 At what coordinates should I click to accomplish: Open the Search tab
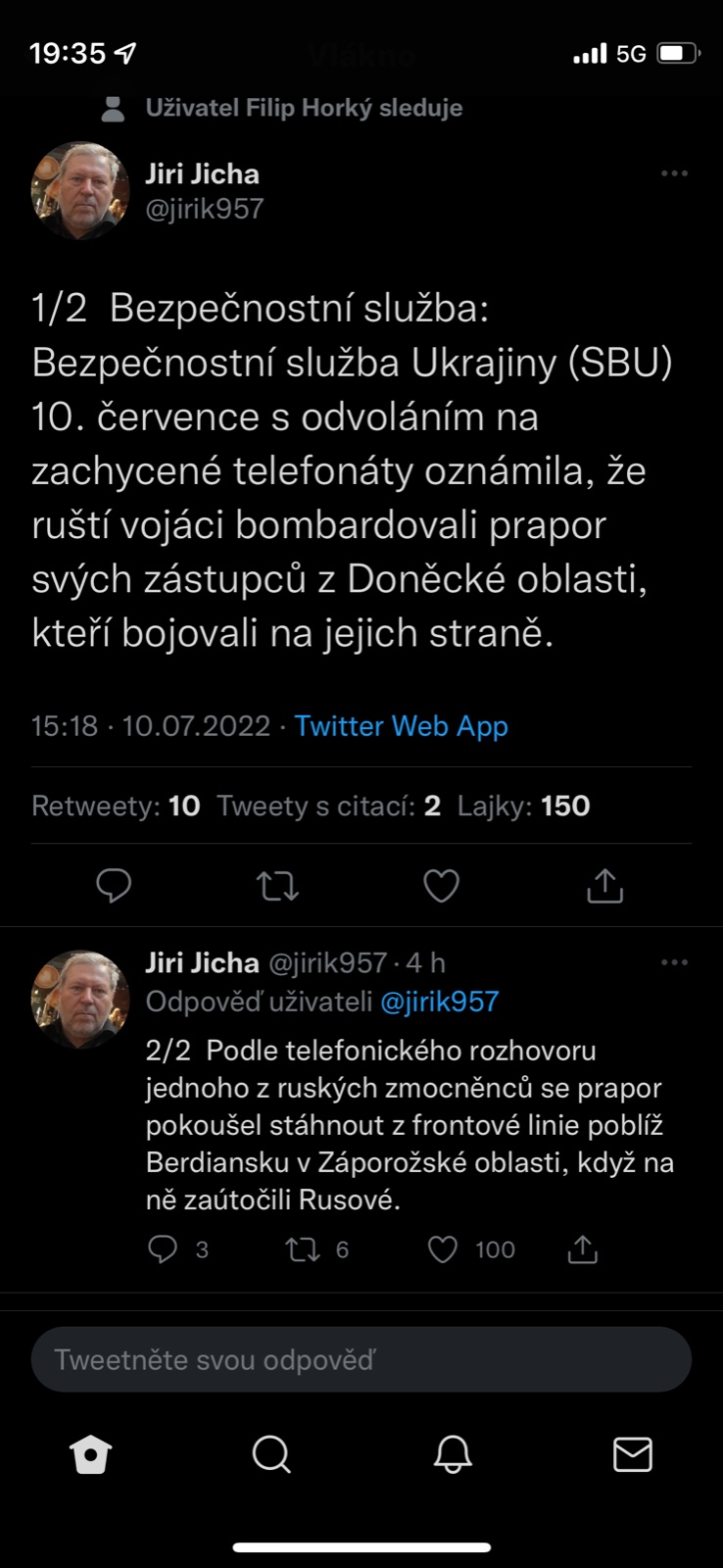click(x=271, y=1455)
